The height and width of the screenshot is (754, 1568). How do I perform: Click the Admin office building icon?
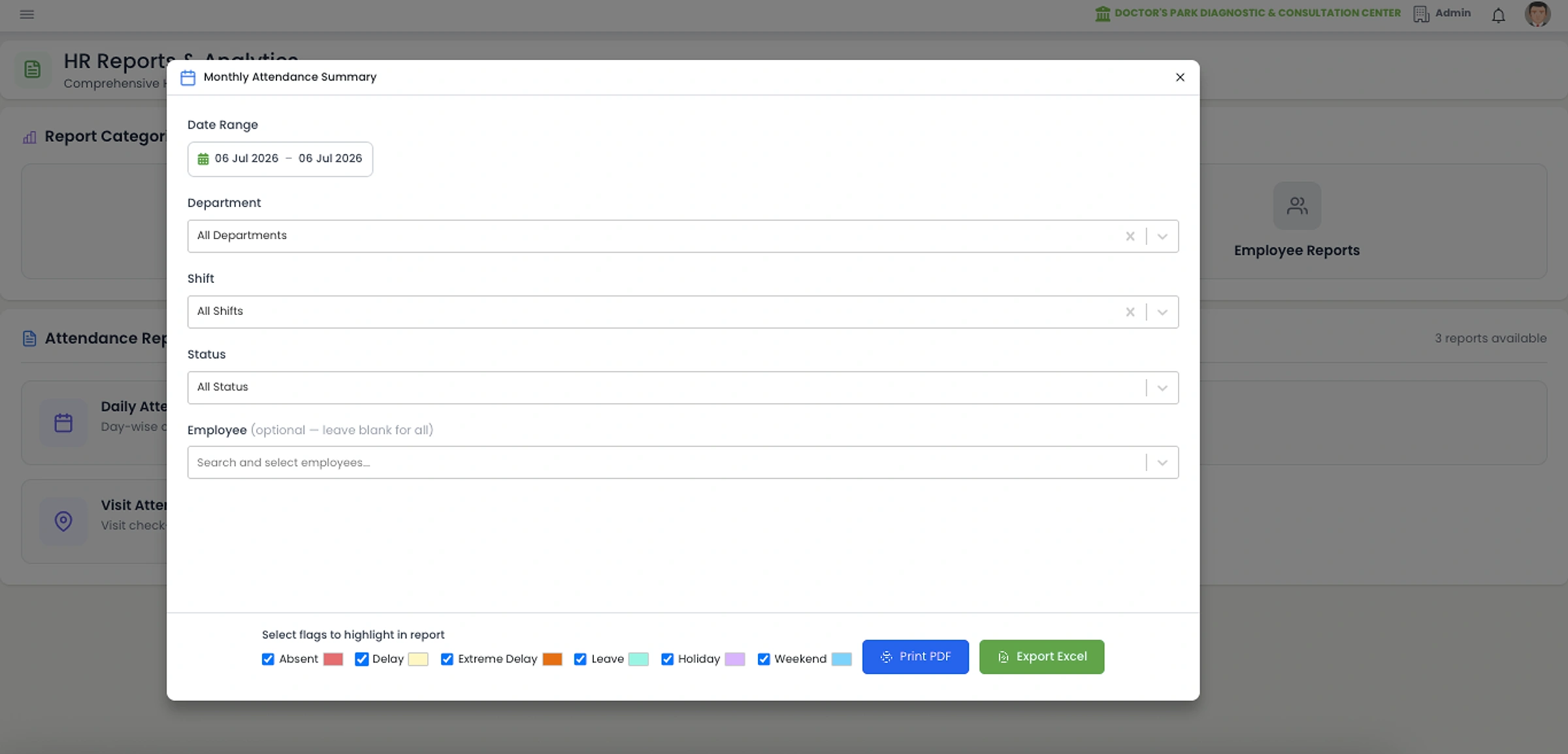click(x=1421, y=14)
